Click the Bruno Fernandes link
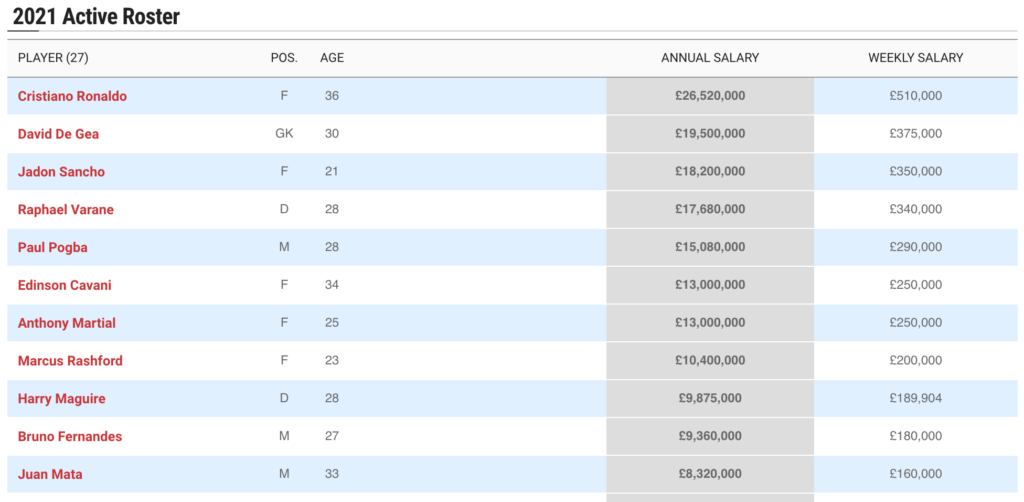This screenshot has width=1024, height=502. click(68, 437)
